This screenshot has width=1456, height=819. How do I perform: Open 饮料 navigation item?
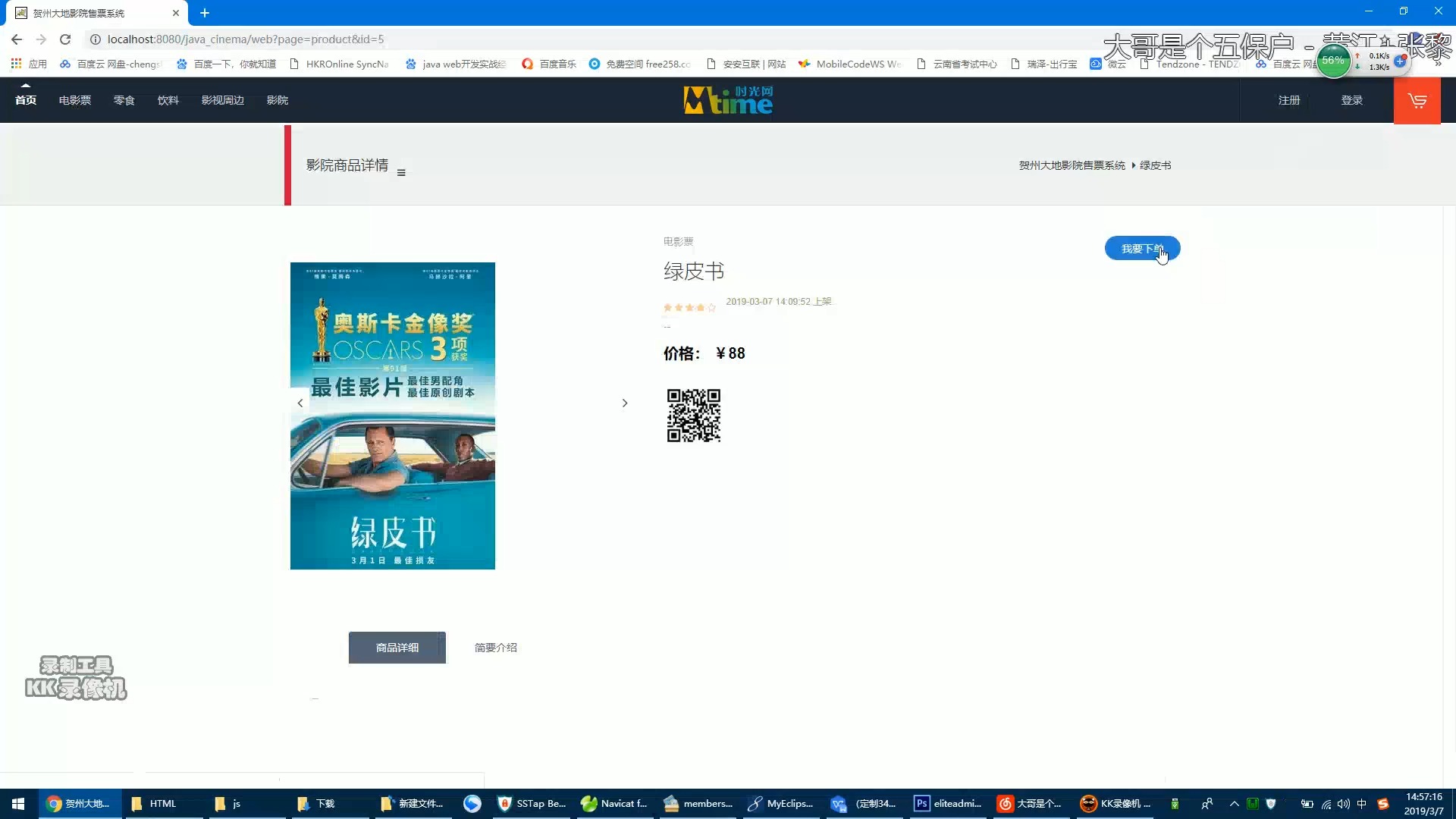[168, 100]
